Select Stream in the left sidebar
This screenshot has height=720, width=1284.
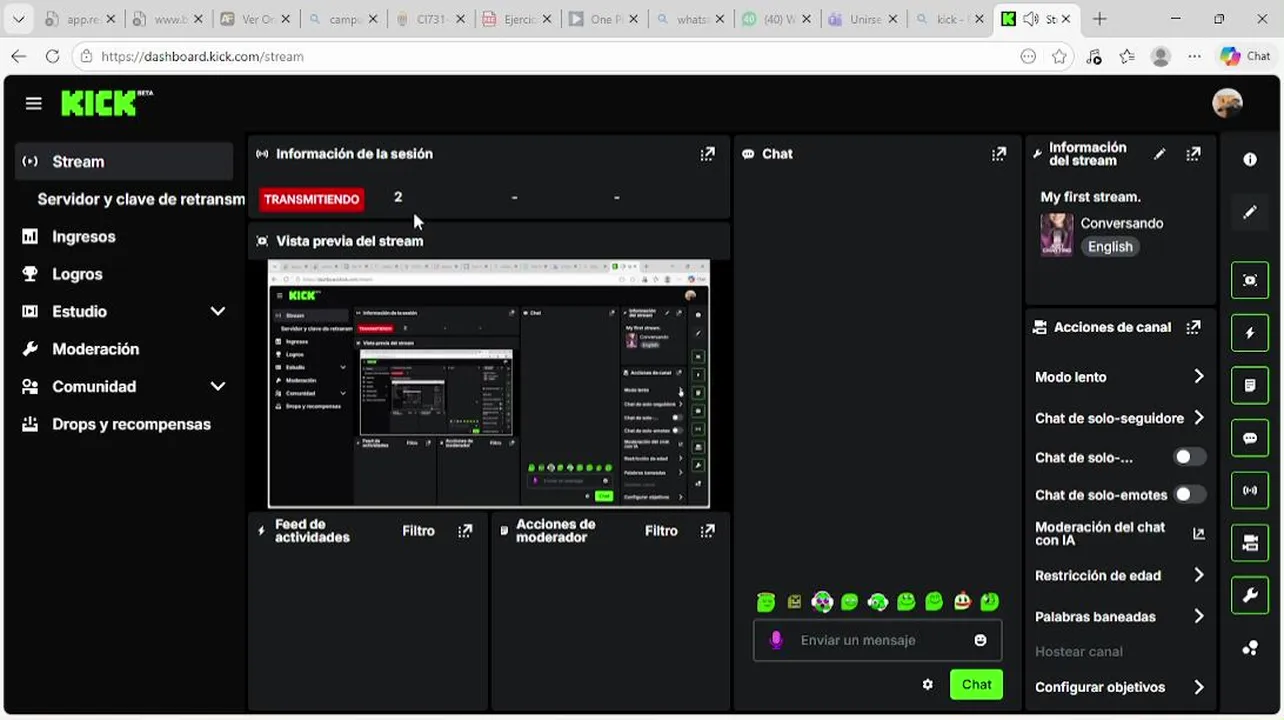pyautogui.click(x=124, y=161)
